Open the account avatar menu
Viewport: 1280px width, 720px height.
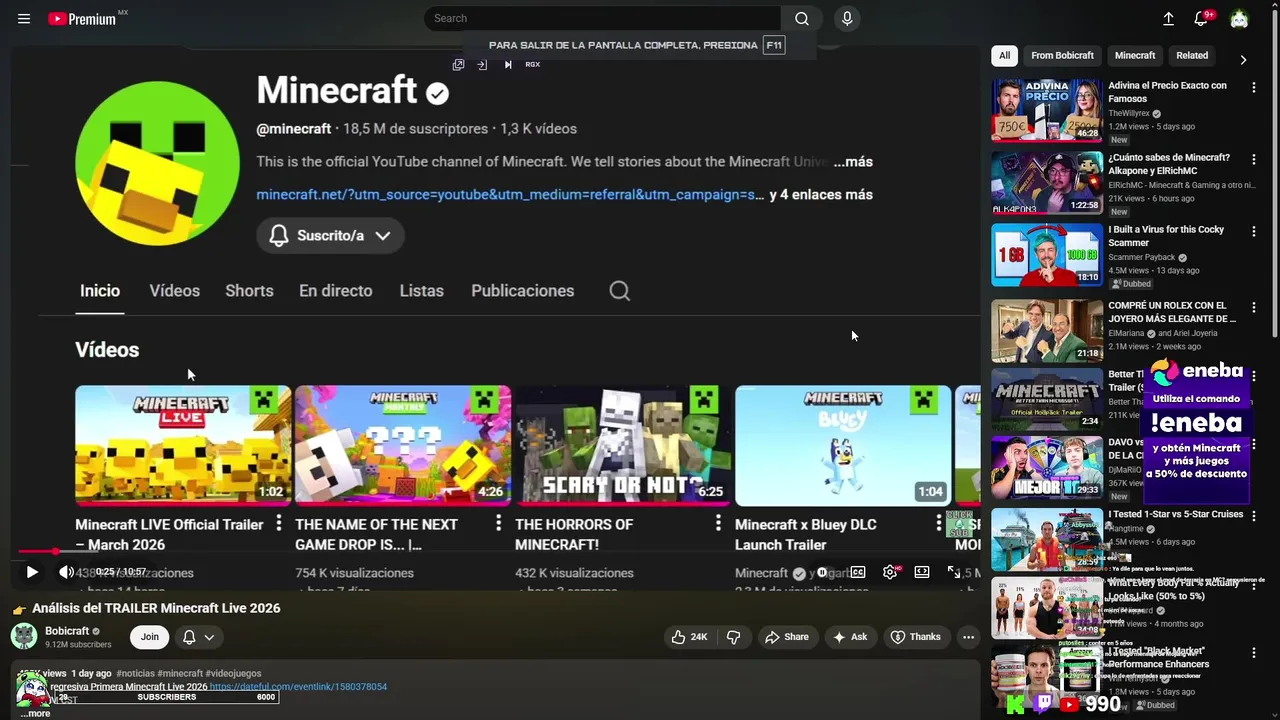pyautogui.click(x=1239, y=18)
